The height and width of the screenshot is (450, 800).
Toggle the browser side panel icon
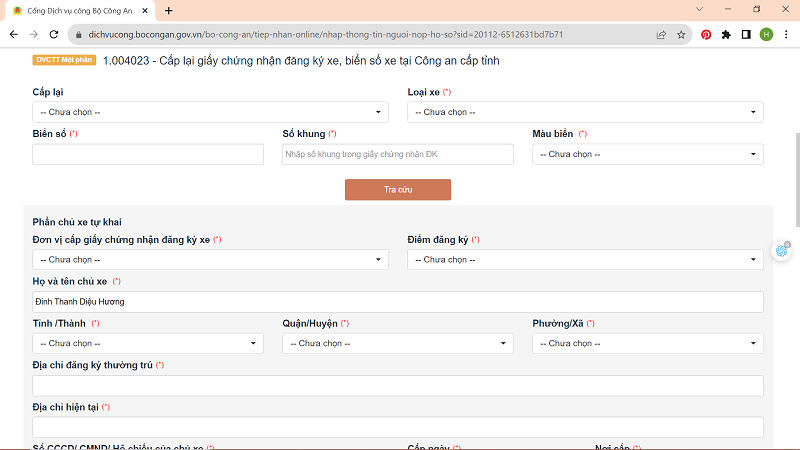tap(746, 34)
